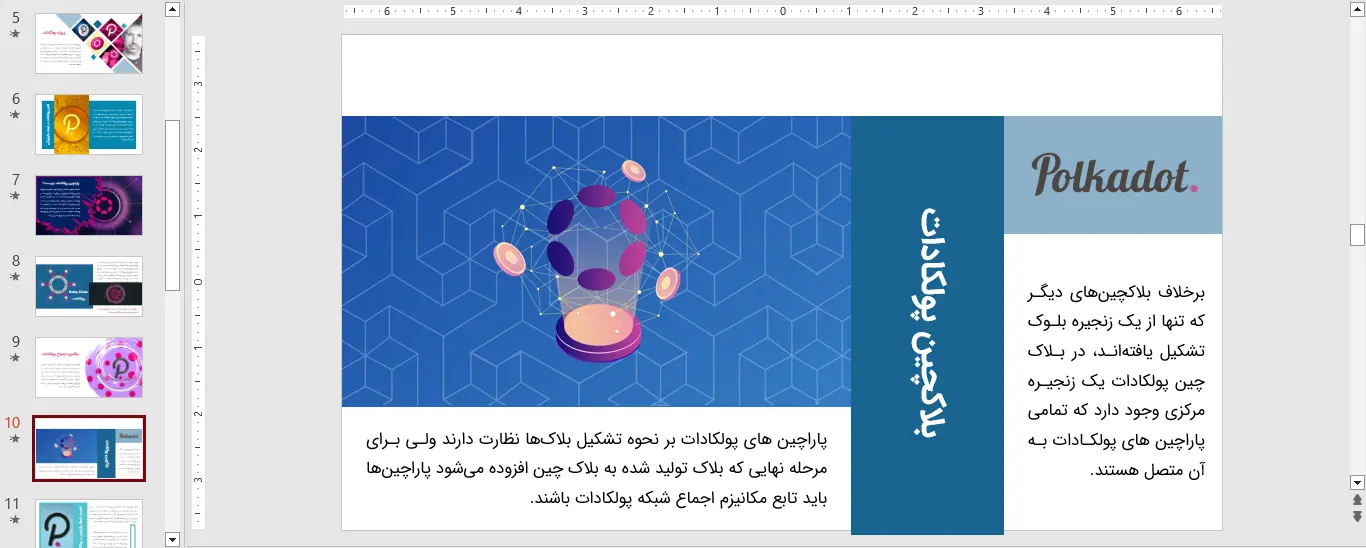Click slide number 7 label in the pane
The width and height of the screenshot is (1366, 548).
tap(15, 180)
